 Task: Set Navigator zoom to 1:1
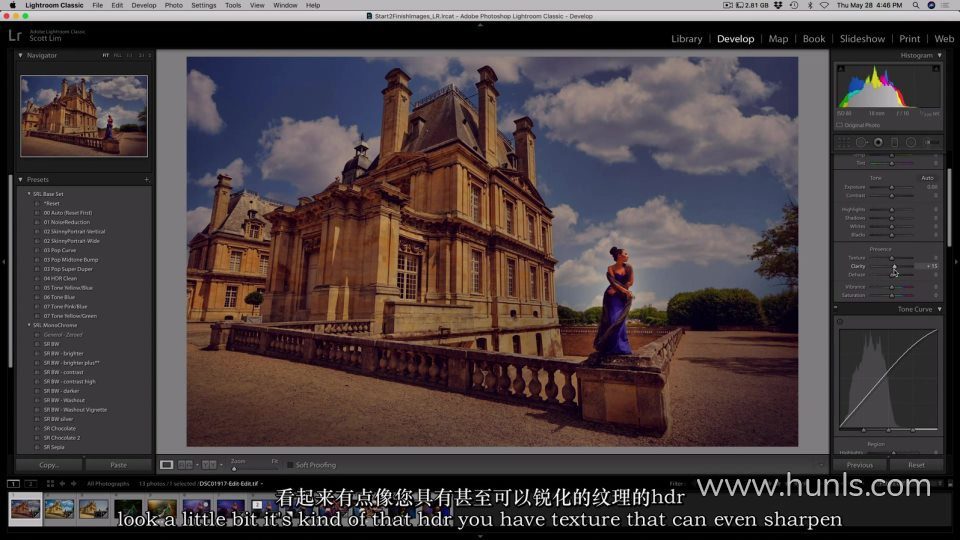(129, 56)
